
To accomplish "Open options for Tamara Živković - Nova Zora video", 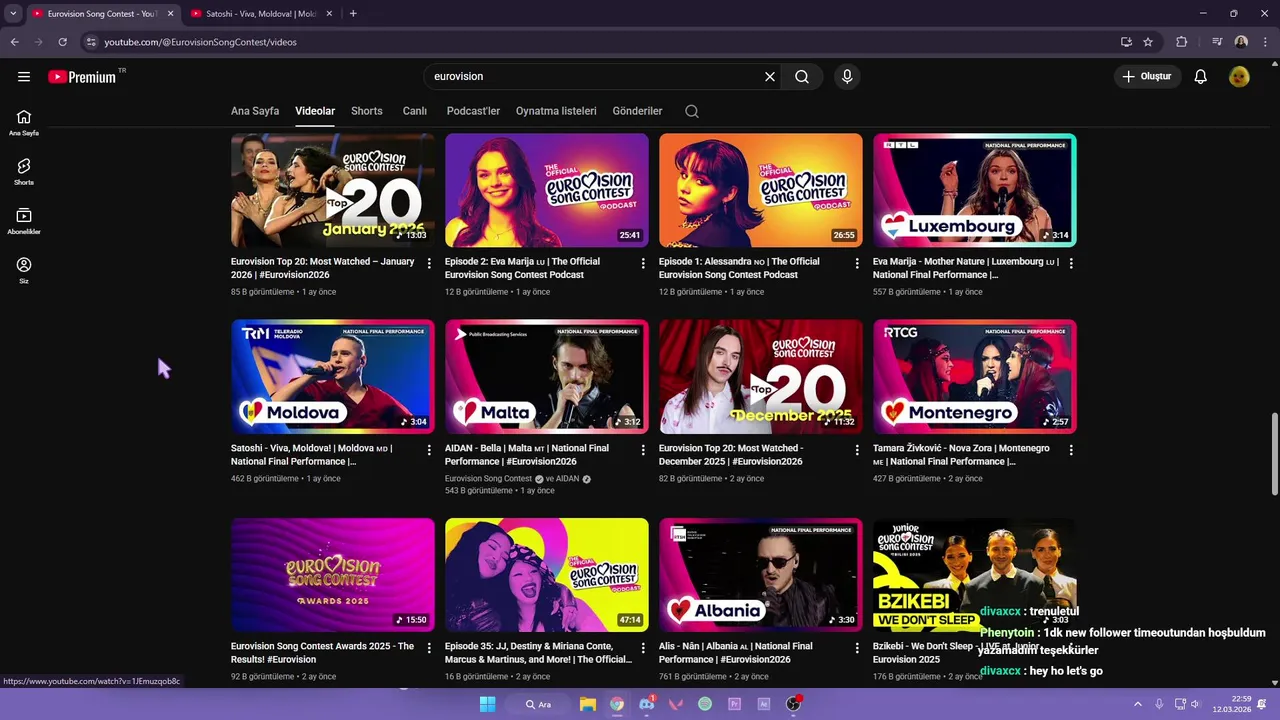I will (1071, 450).
